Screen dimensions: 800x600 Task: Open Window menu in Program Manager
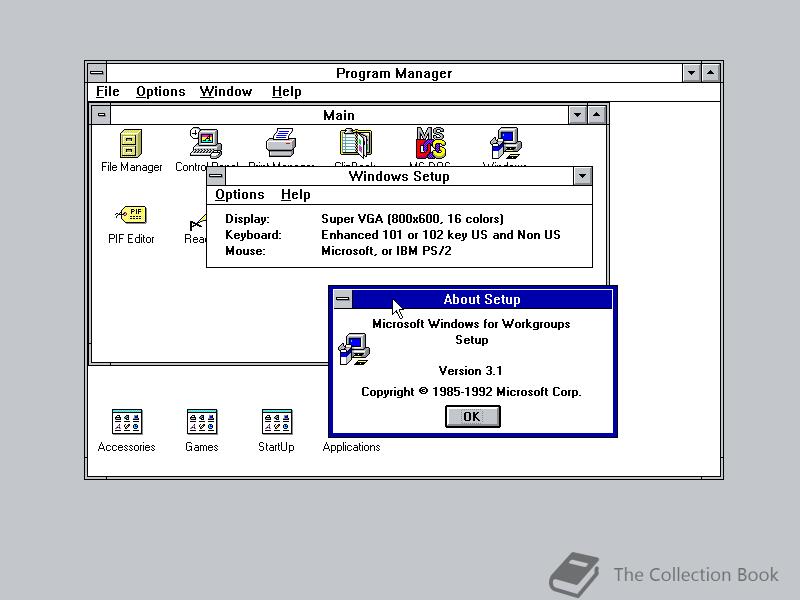226,92
